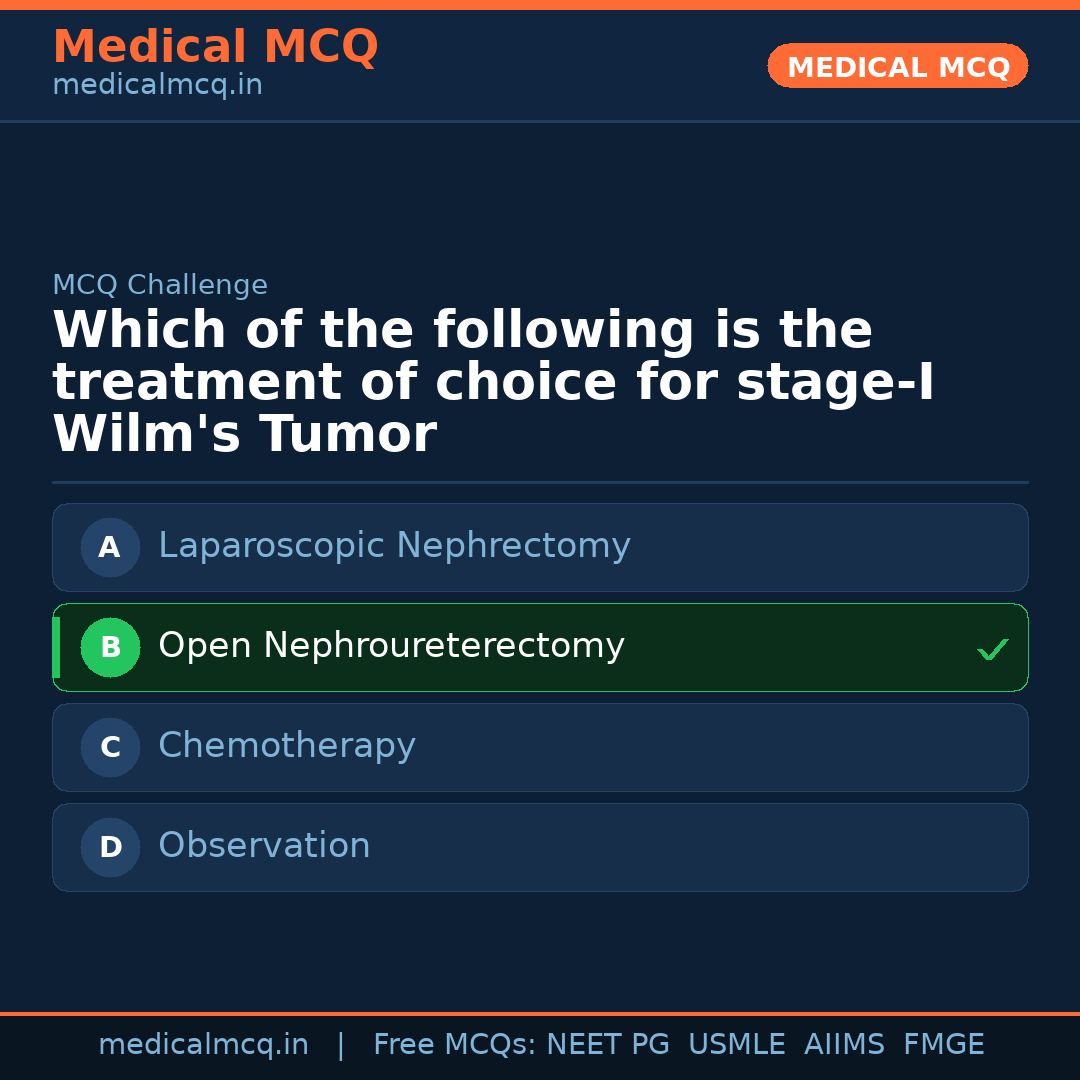This screenshot has height=1080, width=1080.
Task: Click the green highlight bar beside option B
Action: (x=55, y=647)
